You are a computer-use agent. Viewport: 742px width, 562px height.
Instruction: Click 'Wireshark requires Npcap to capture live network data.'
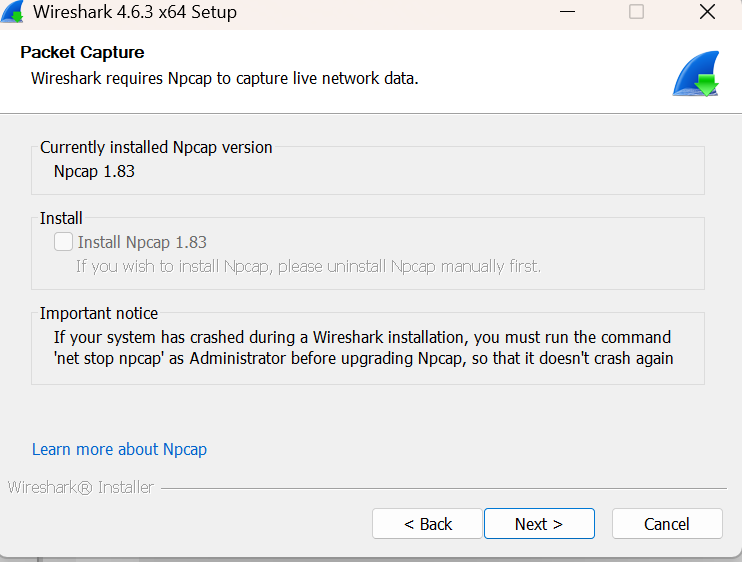click(x=225, y=79)
